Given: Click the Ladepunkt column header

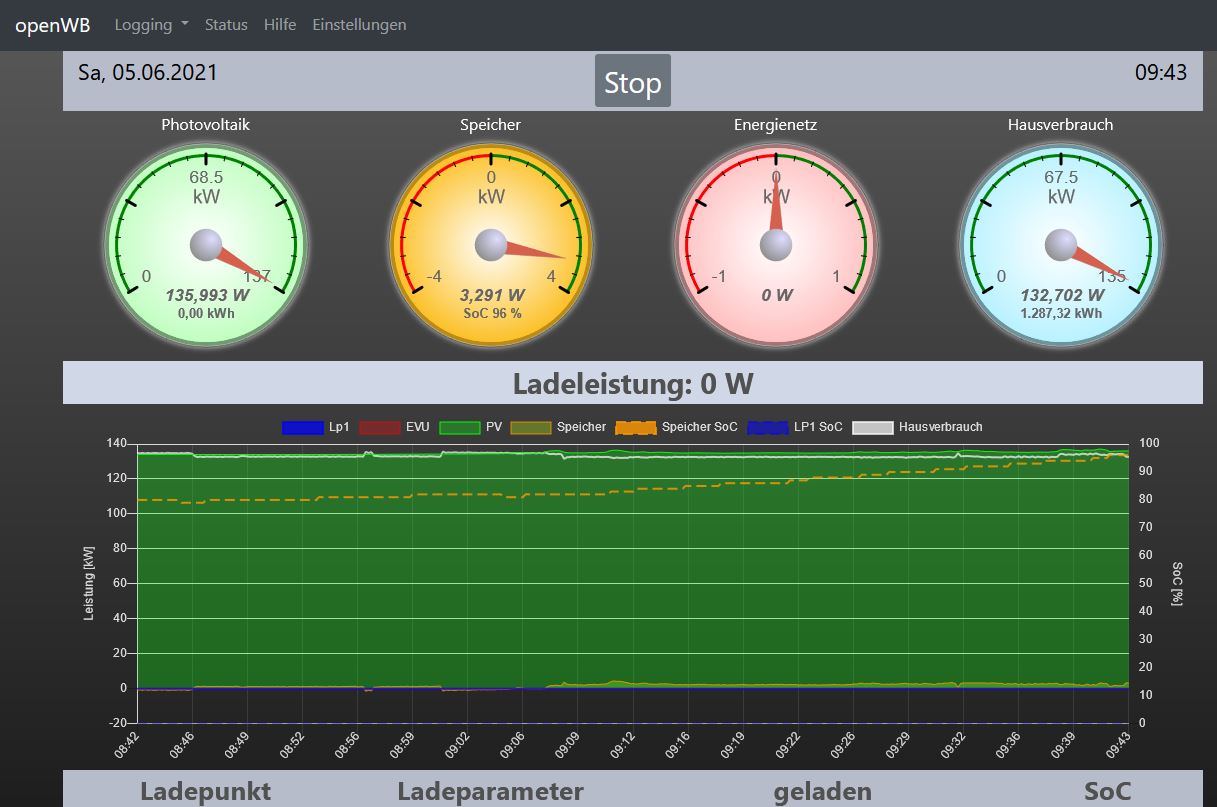Looking at the screenshot, I should 205,791.
